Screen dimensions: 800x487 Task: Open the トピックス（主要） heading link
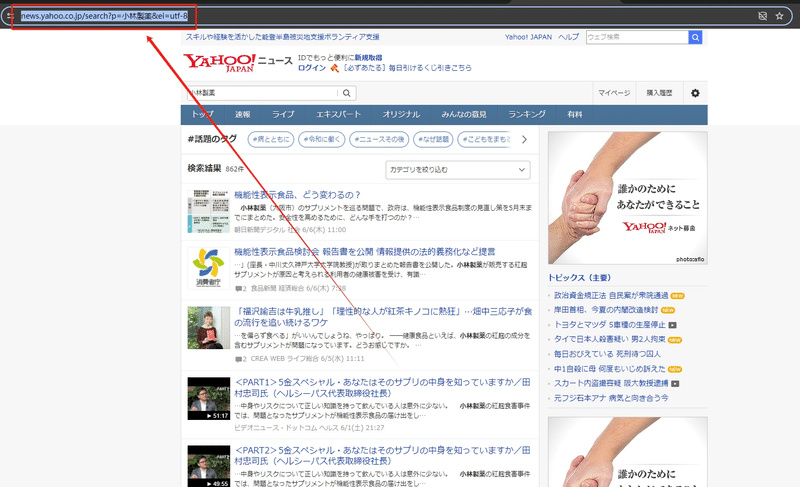click(579, 278)
